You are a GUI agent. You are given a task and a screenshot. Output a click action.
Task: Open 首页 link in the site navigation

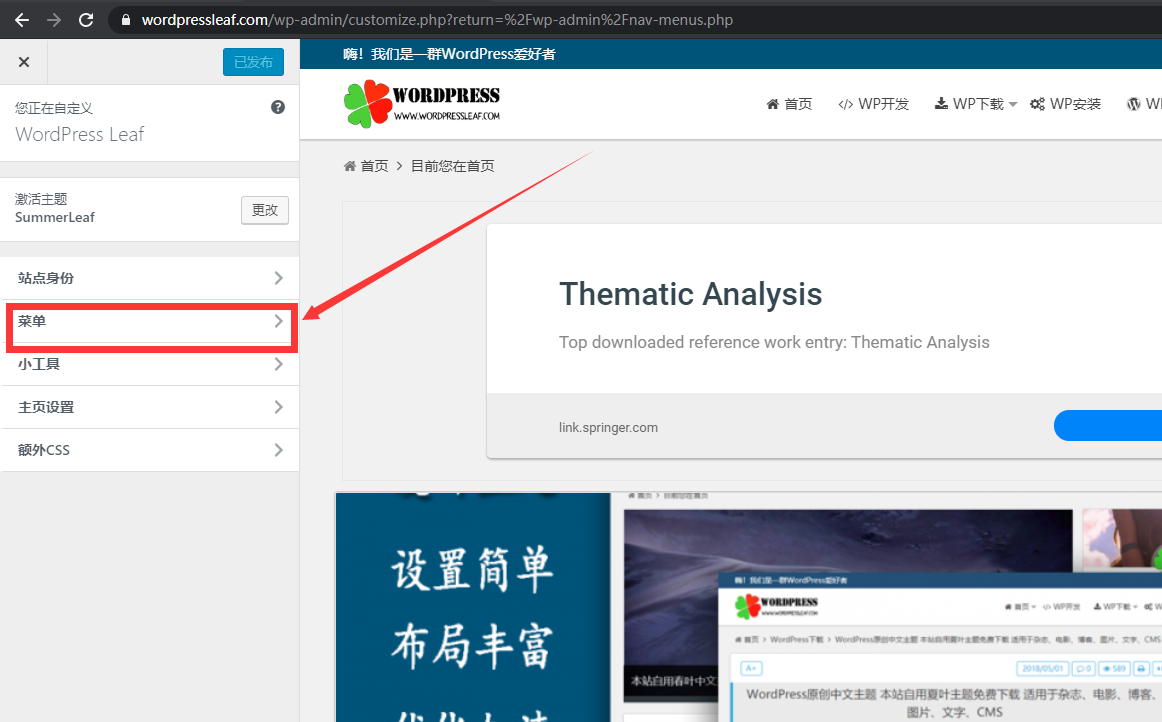[x=798, y=104]
